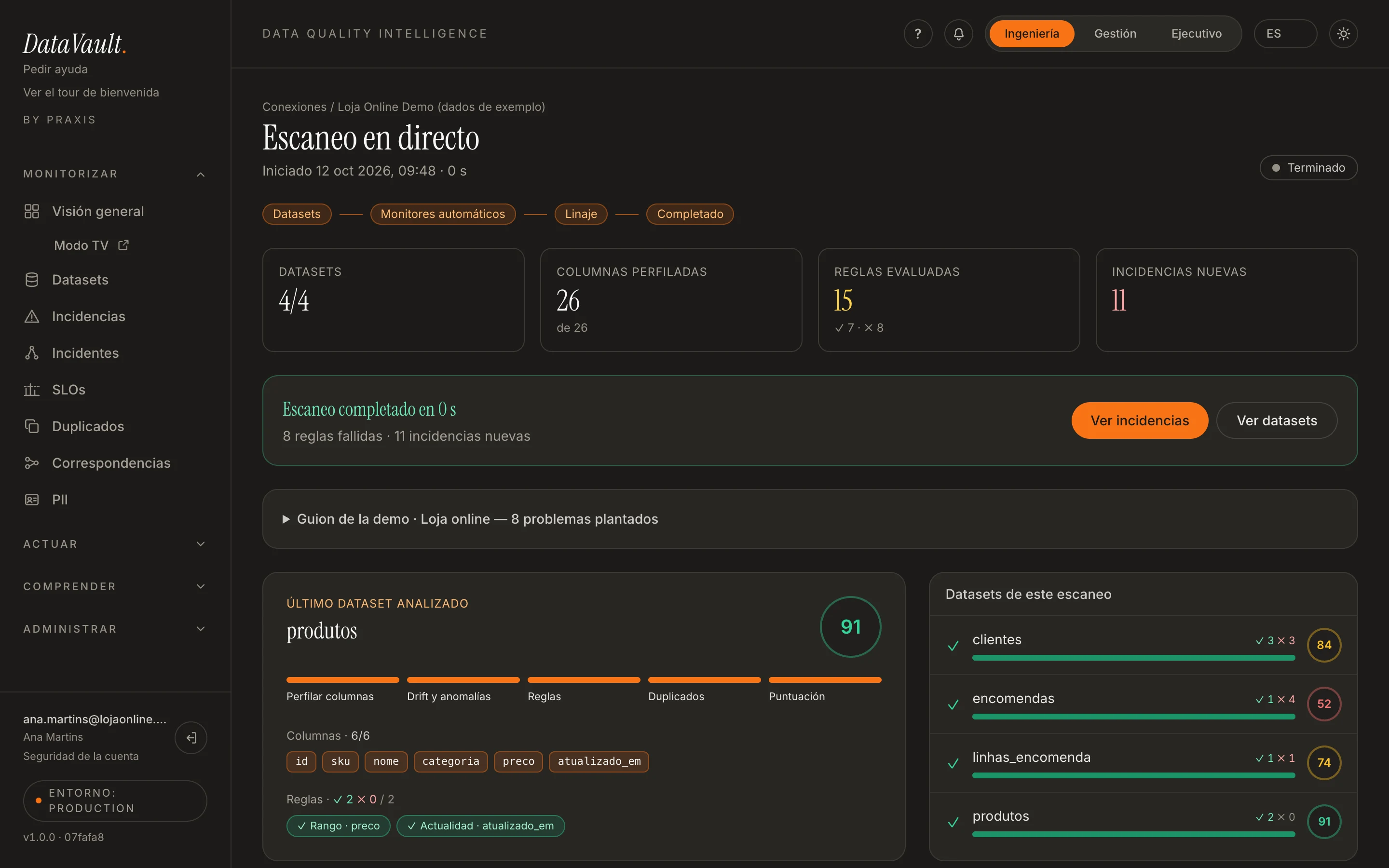Open the notifications bell icon

click(x=958, y=34)
